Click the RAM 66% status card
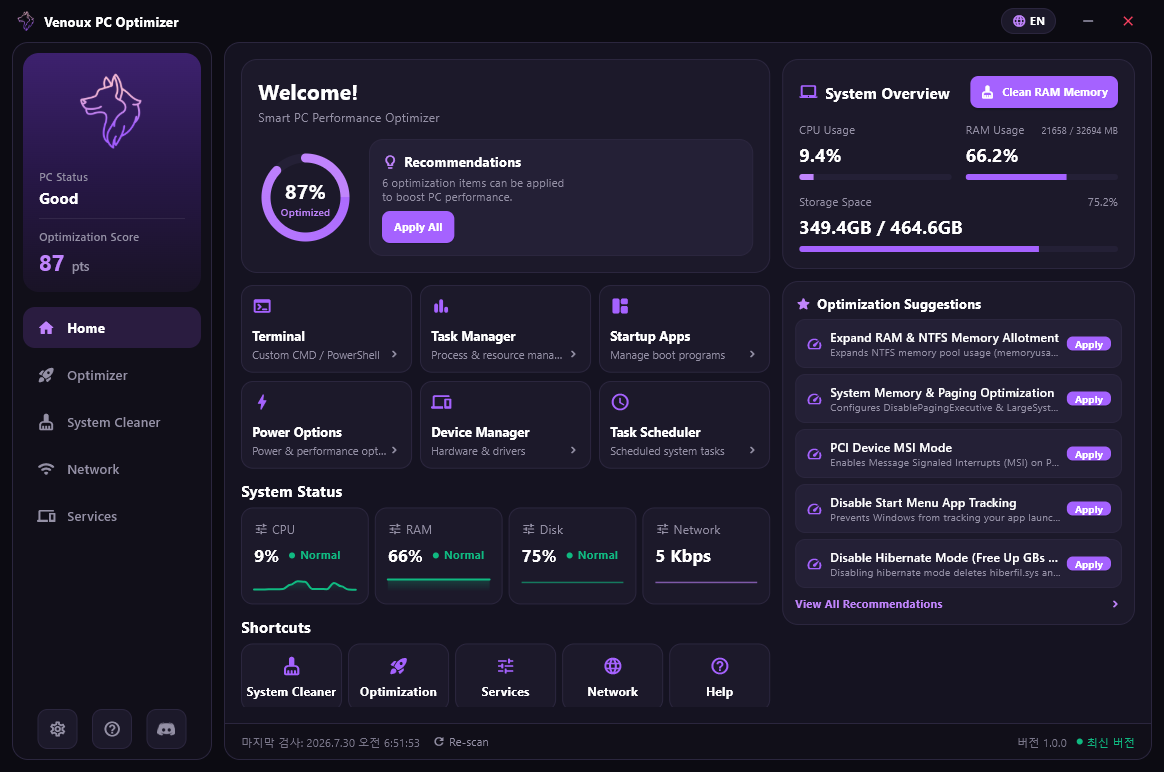 [x=439, y=555]
